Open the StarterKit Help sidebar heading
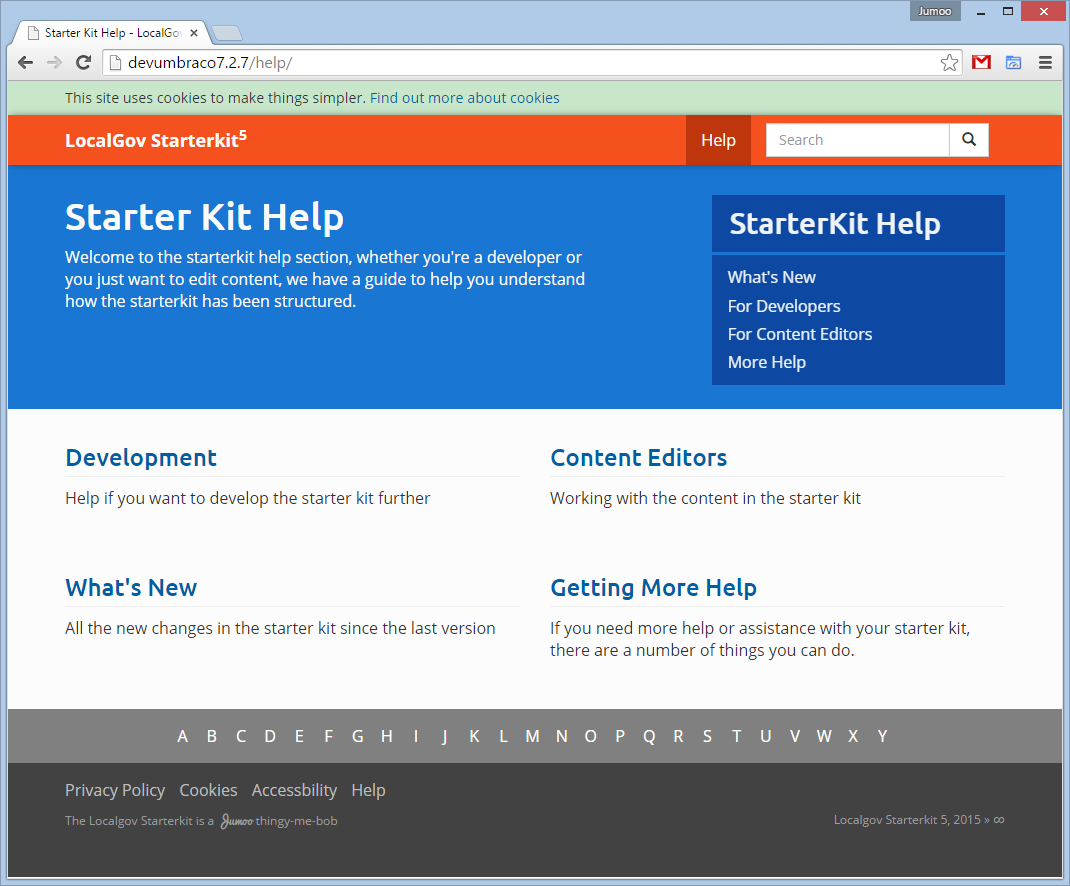Image resolution: width=1070 pixels, height=886 pixels. [x=835, y=224]
